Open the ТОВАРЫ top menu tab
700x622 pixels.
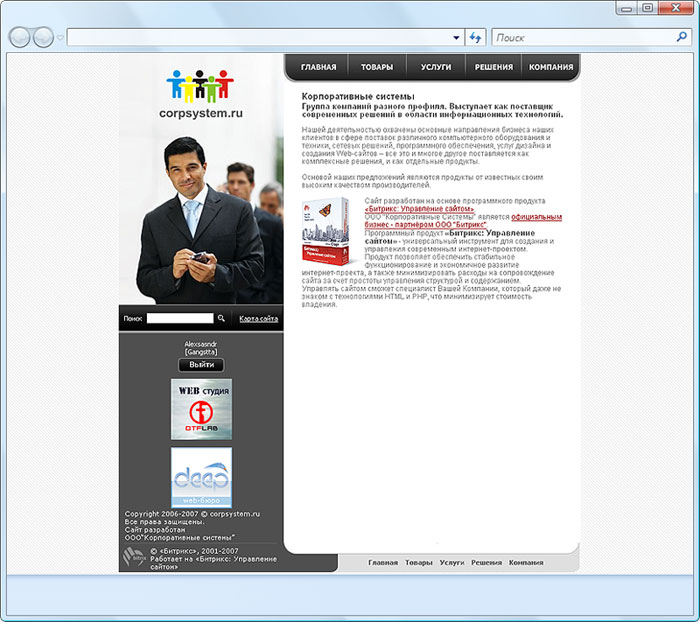(377, 67)
